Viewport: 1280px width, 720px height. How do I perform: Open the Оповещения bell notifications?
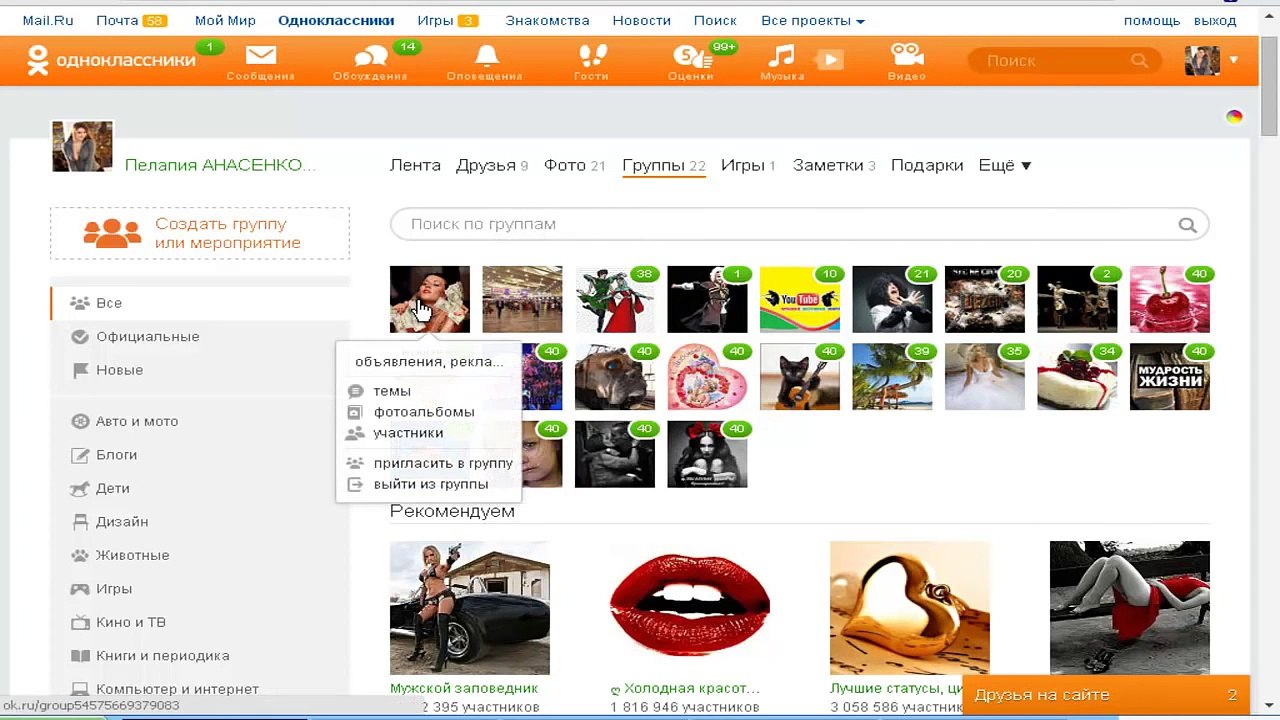tap(485, 62)
